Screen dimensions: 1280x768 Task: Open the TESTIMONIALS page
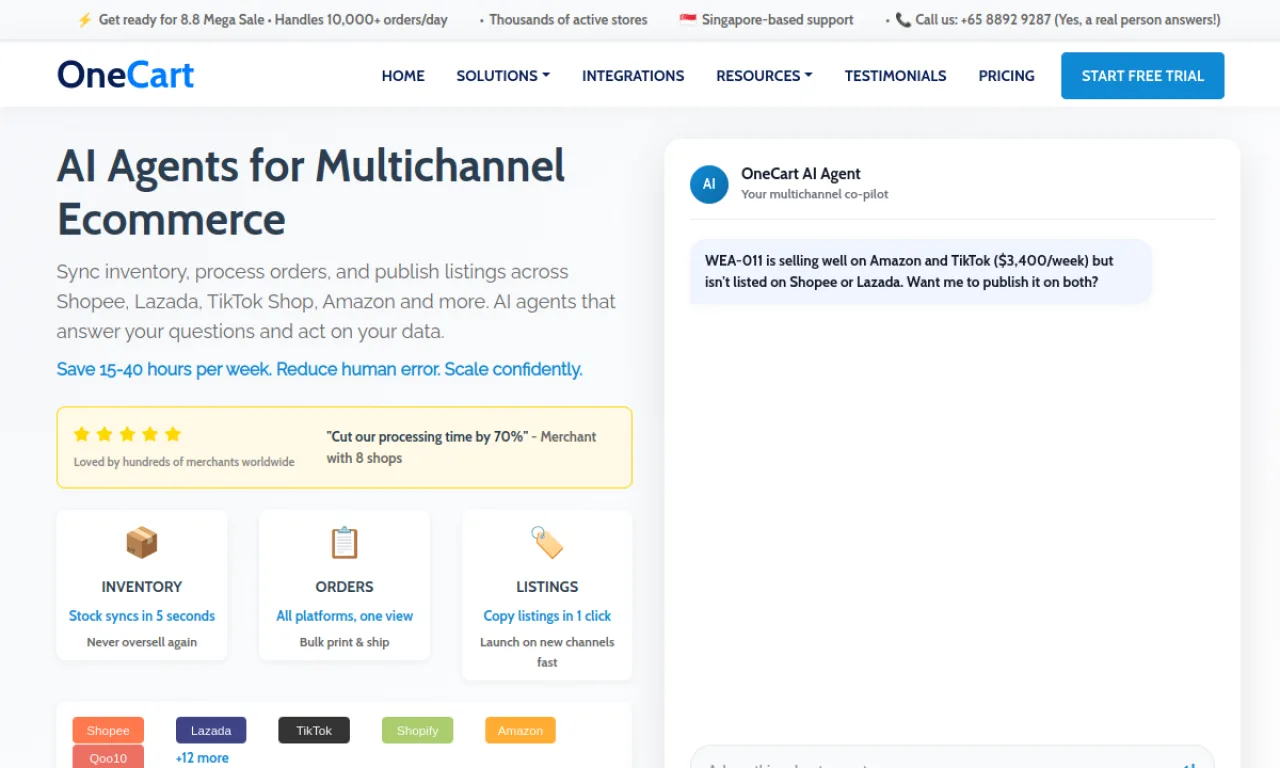[895, 76]
